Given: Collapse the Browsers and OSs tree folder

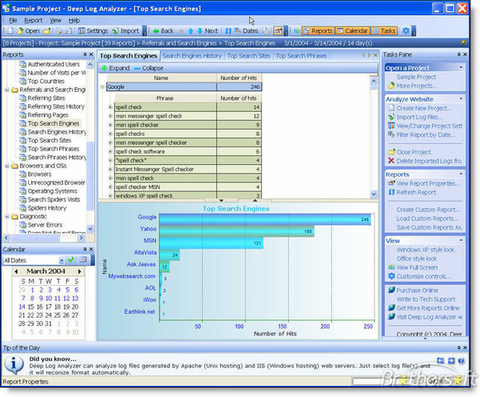Looking at the screenshot, I should pos(7,166).
